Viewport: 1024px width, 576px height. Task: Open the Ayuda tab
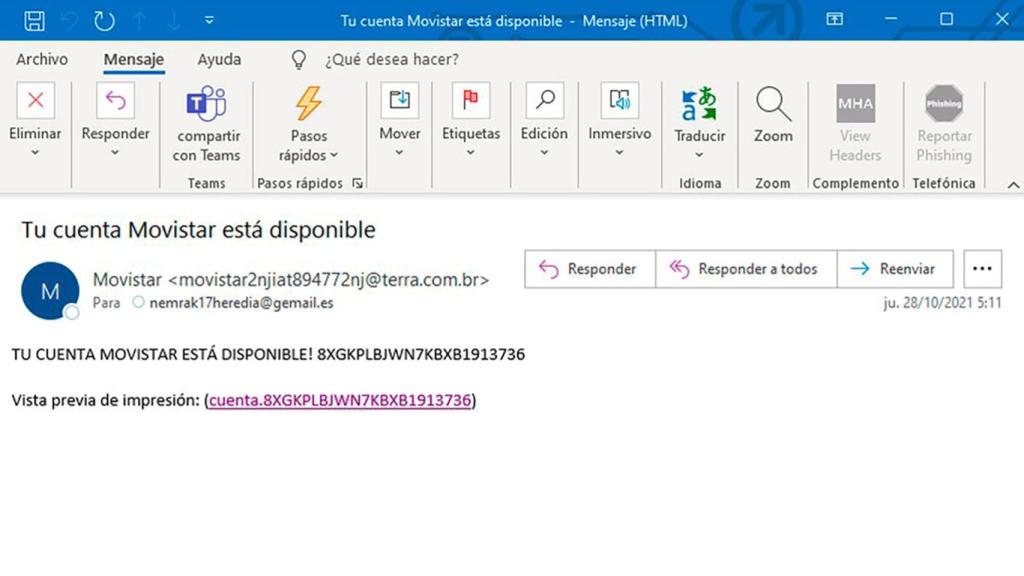[x=219, y=59]
